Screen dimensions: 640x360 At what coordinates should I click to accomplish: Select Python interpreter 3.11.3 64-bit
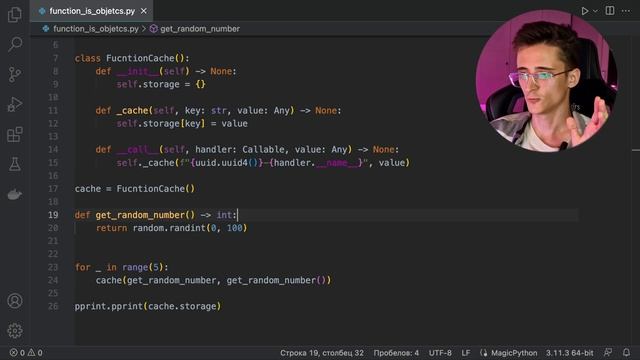(x=570, y=353)
